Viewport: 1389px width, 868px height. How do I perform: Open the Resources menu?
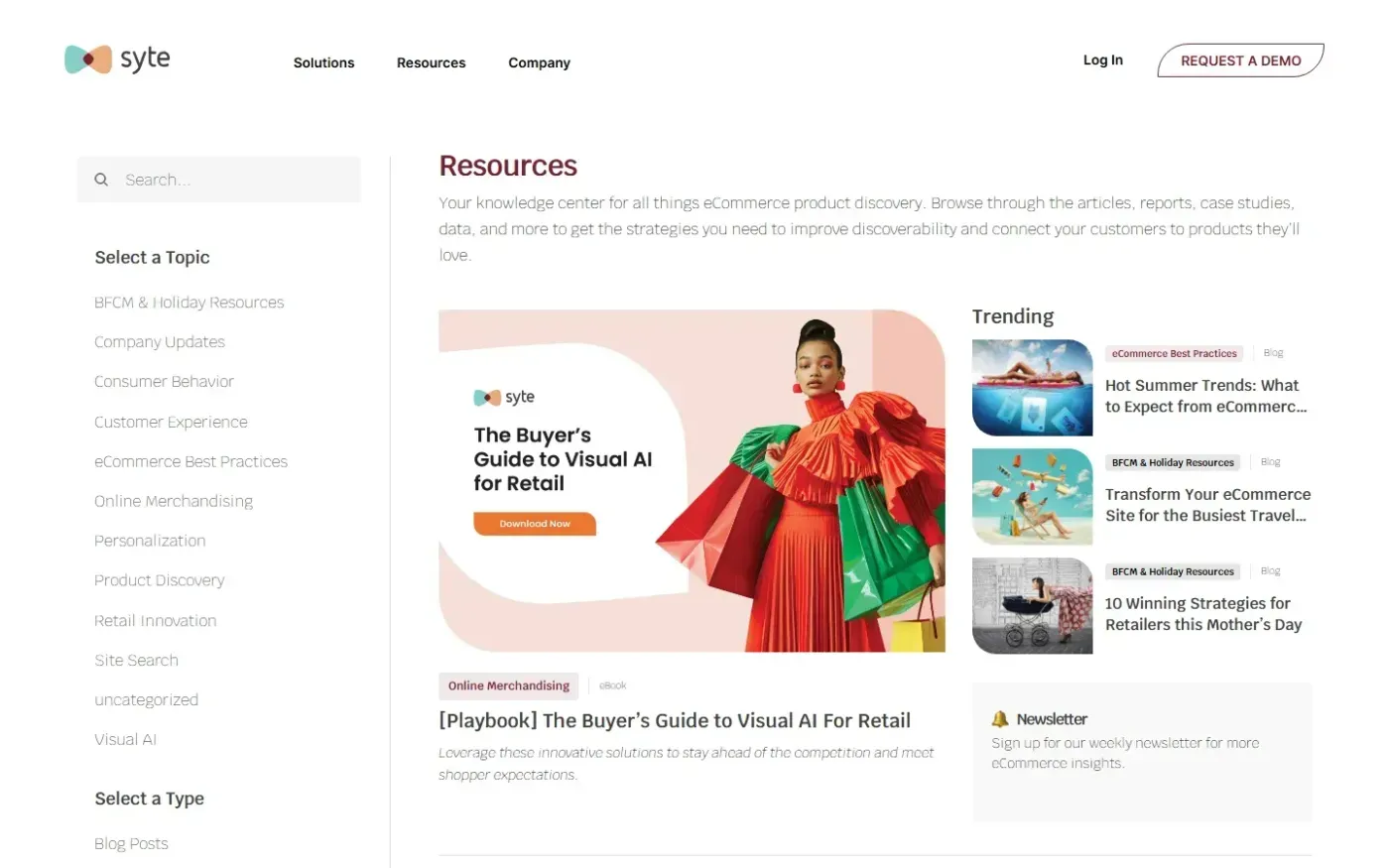click(x=431, y=62)
